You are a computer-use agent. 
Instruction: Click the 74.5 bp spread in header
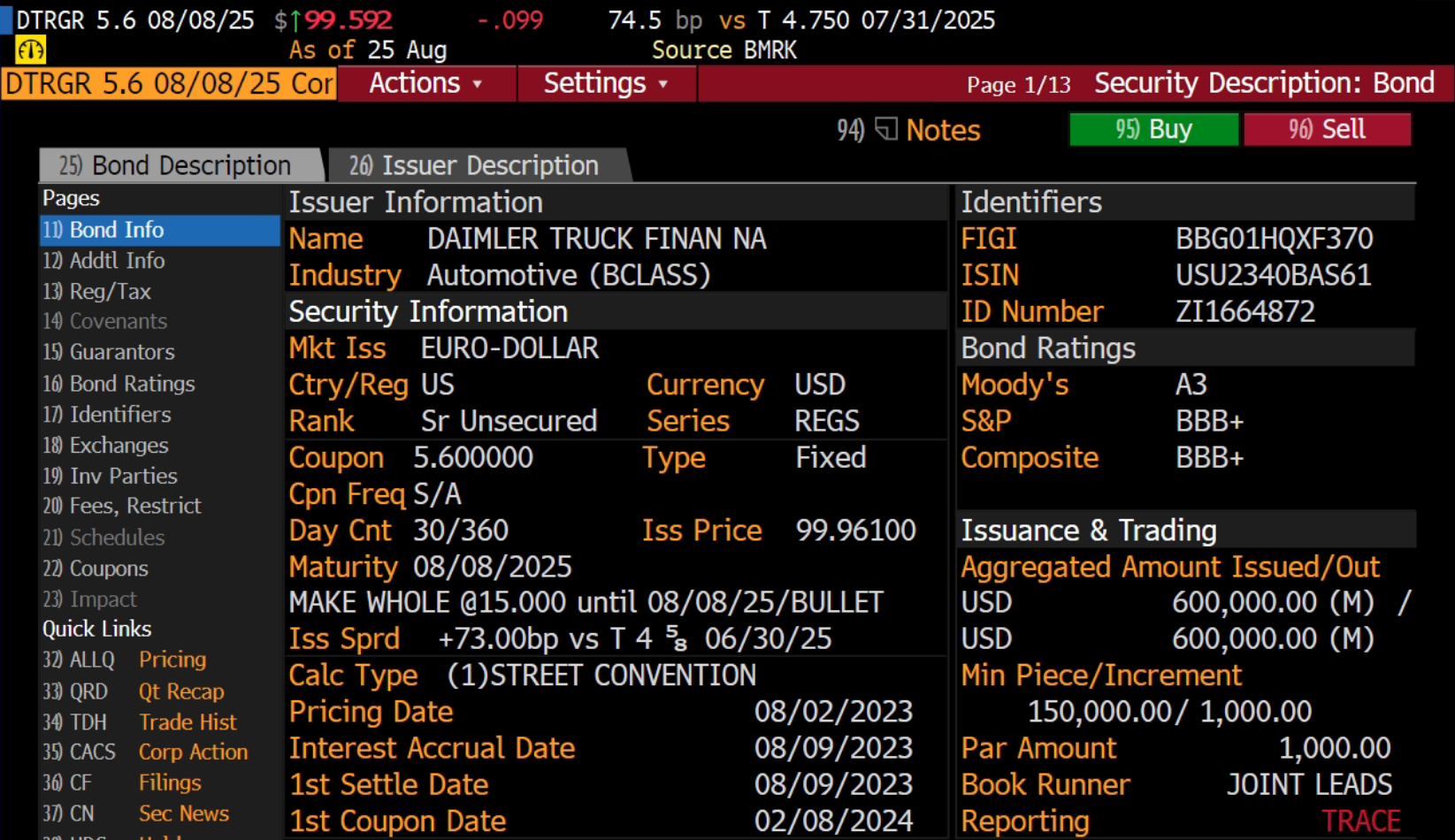(655, 19)
